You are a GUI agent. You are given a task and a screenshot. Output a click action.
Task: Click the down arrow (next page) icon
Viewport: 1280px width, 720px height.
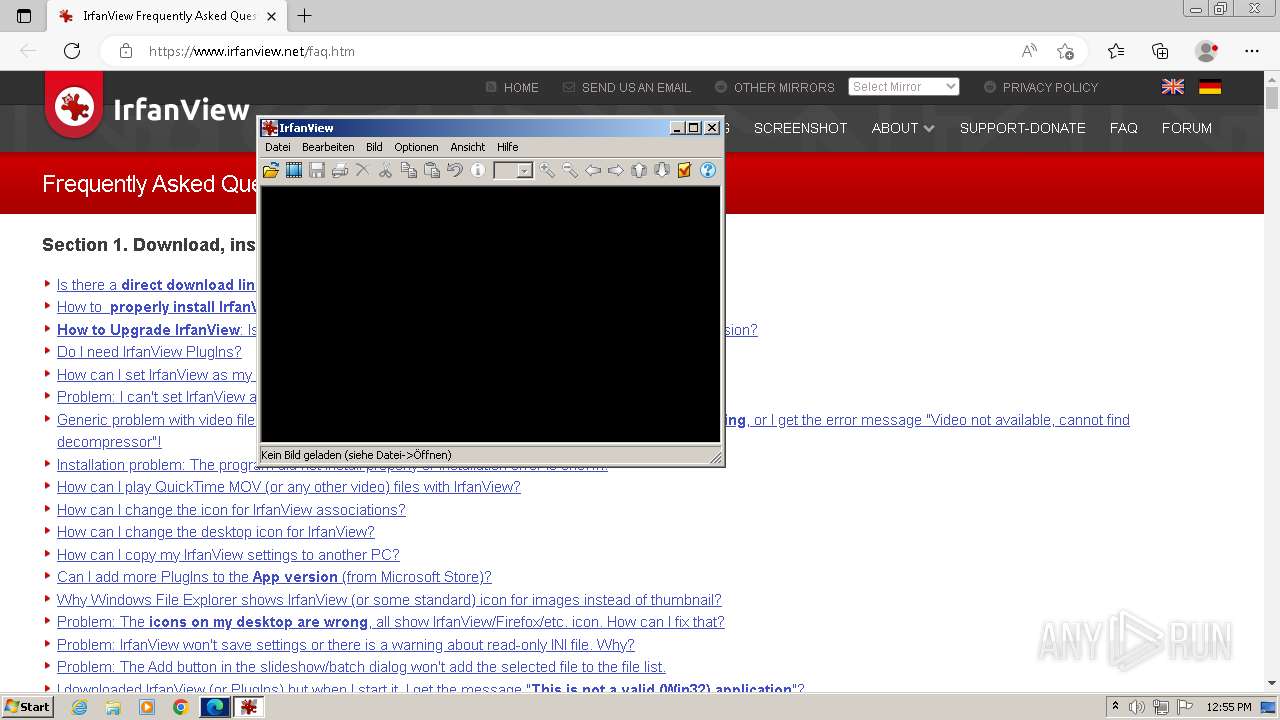point(662,171)
